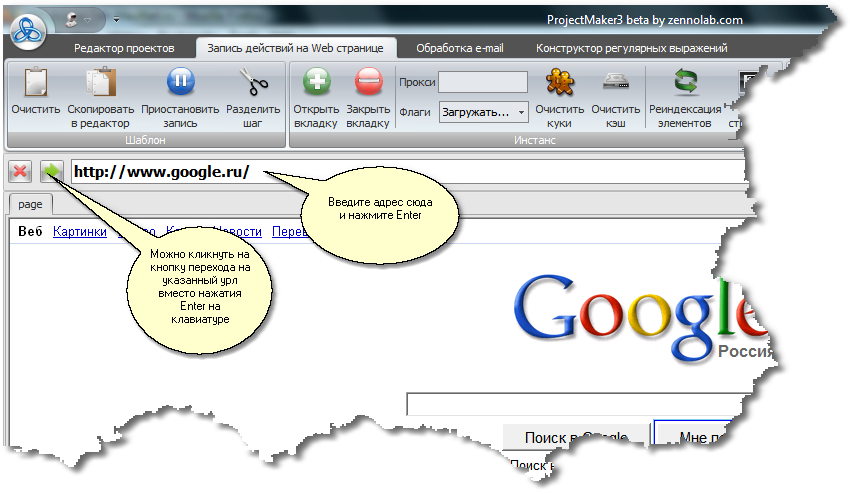Click the green go-to-URL arrow button
Viewport: 850px width, 494px height.
click(52, 171)
